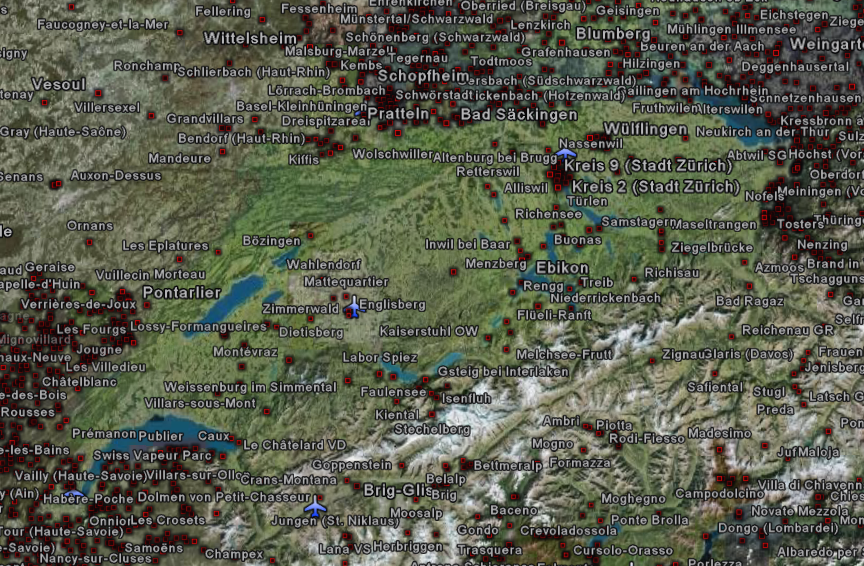Select the Villars-sous-Mont label
The image size is (864, 566).
[200, 403]
